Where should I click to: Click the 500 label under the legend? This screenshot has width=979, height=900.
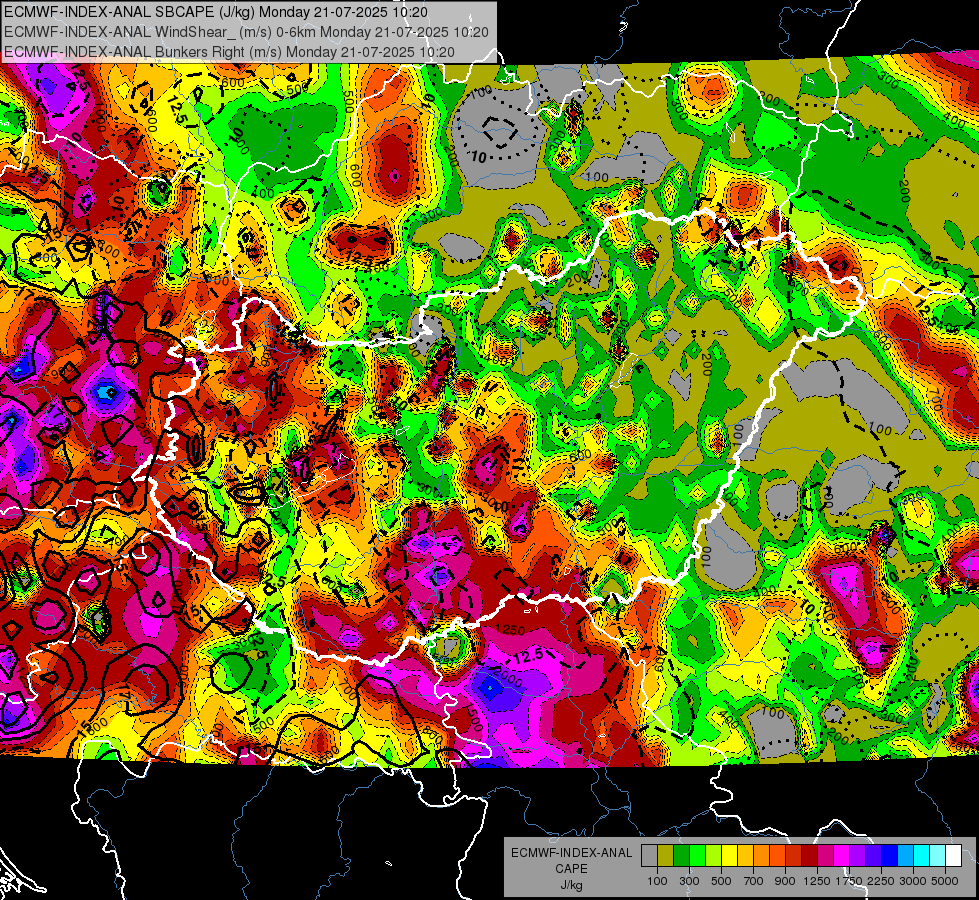[x=721, y=881]
